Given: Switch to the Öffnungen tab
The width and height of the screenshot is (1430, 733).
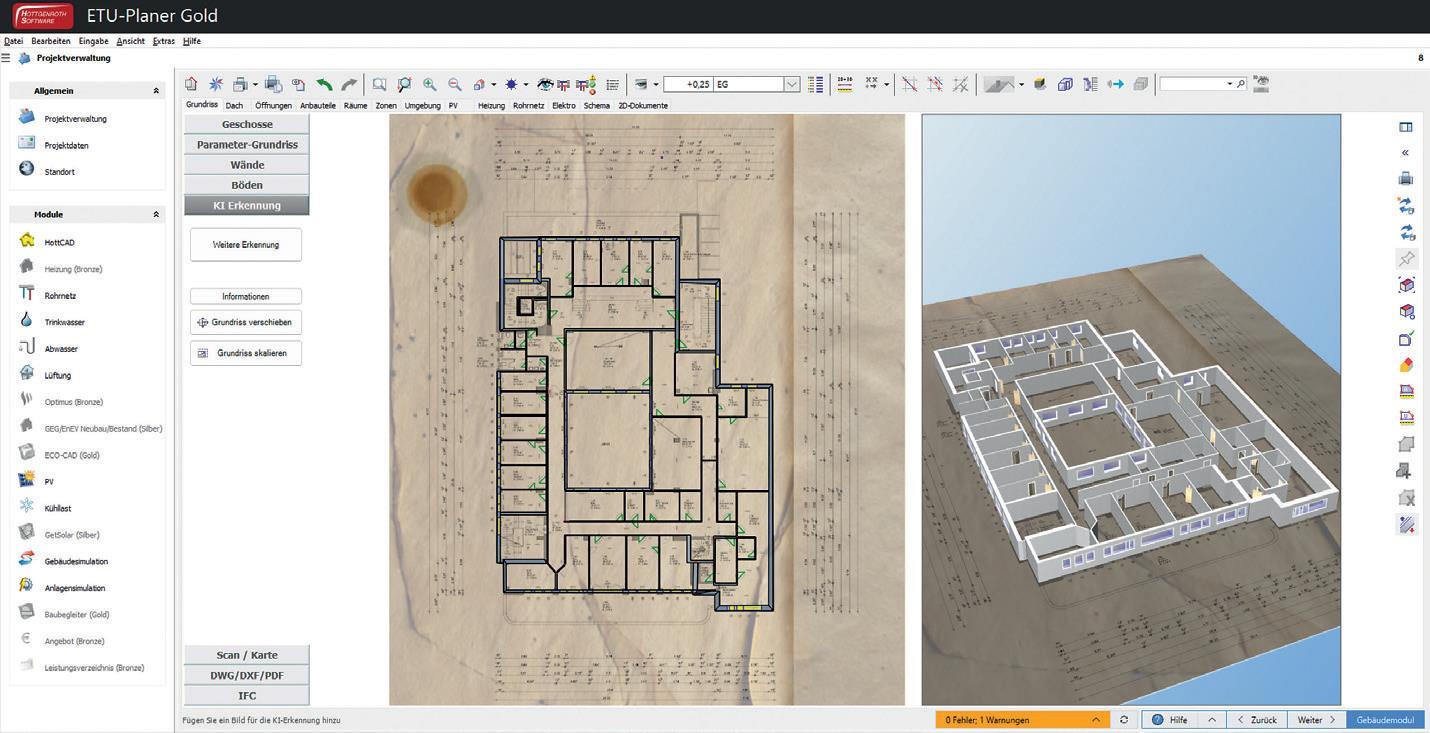Looking at the screenshot, I should pos(273,105).
